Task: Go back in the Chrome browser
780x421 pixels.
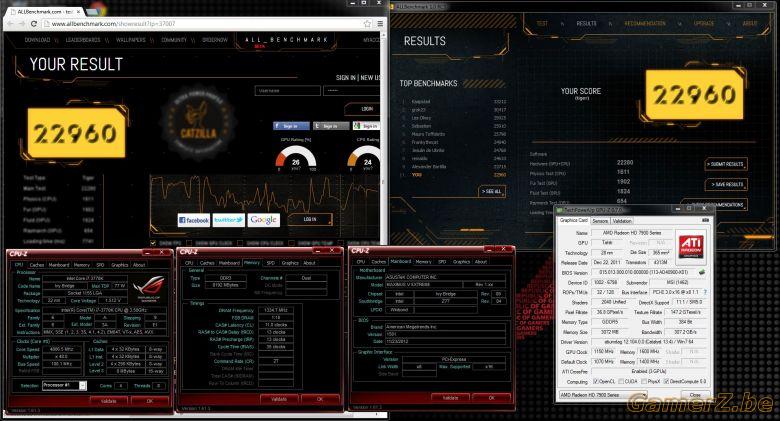Action: pos(11,23)
